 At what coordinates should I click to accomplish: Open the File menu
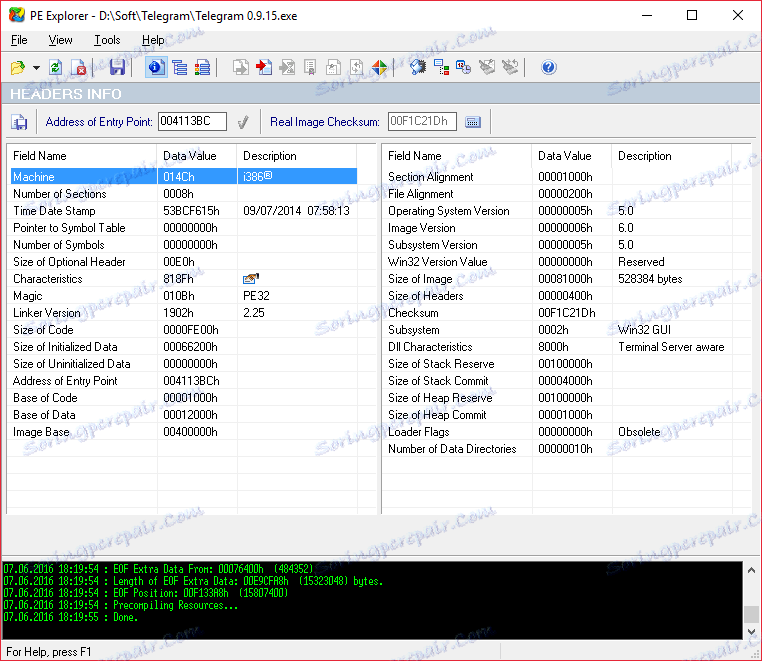coord(19,40)
